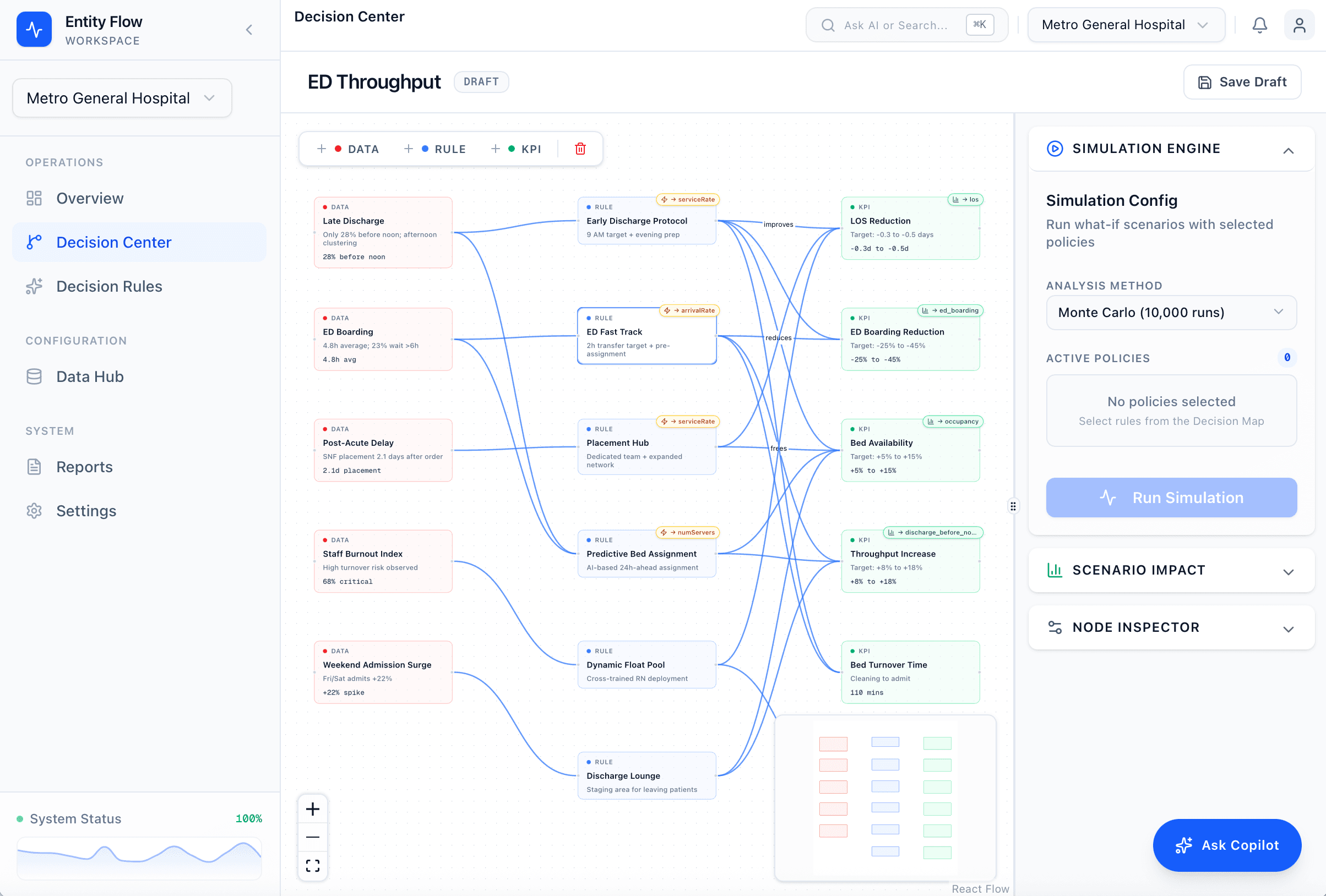Select a red node in the minimap
The width and height of the screenshot is (1326, 896).
[x=833, y=743]
